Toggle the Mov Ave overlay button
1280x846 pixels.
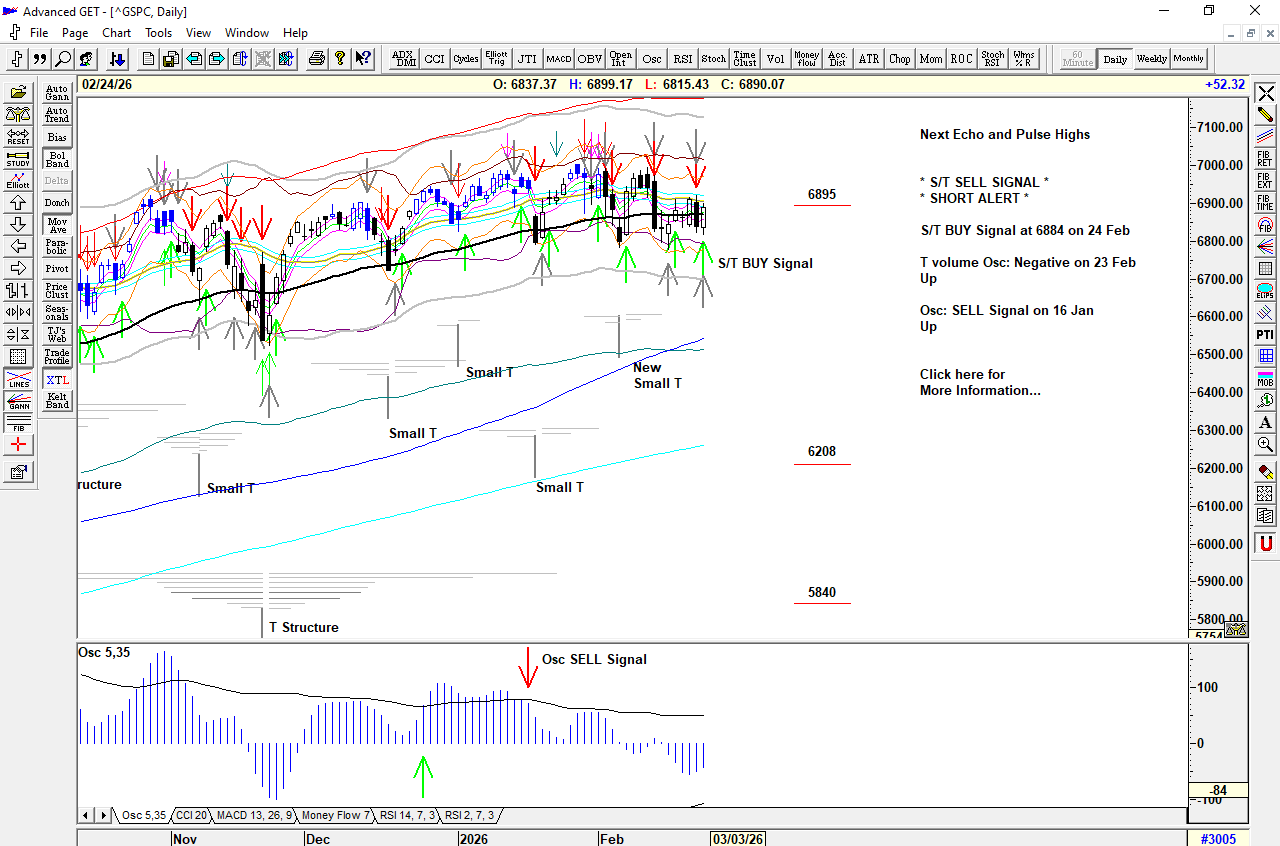pos(57,225)
